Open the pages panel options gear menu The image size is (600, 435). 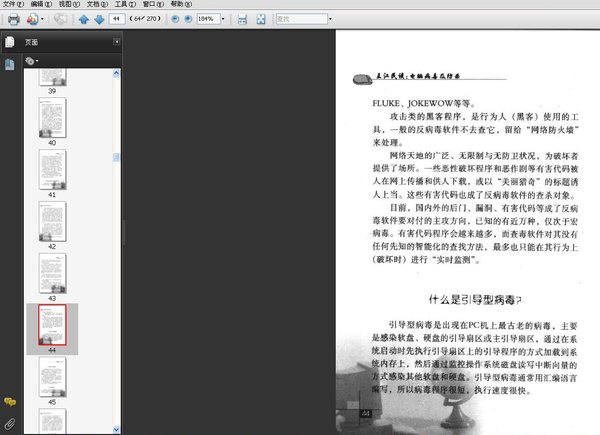coord(31,61)
